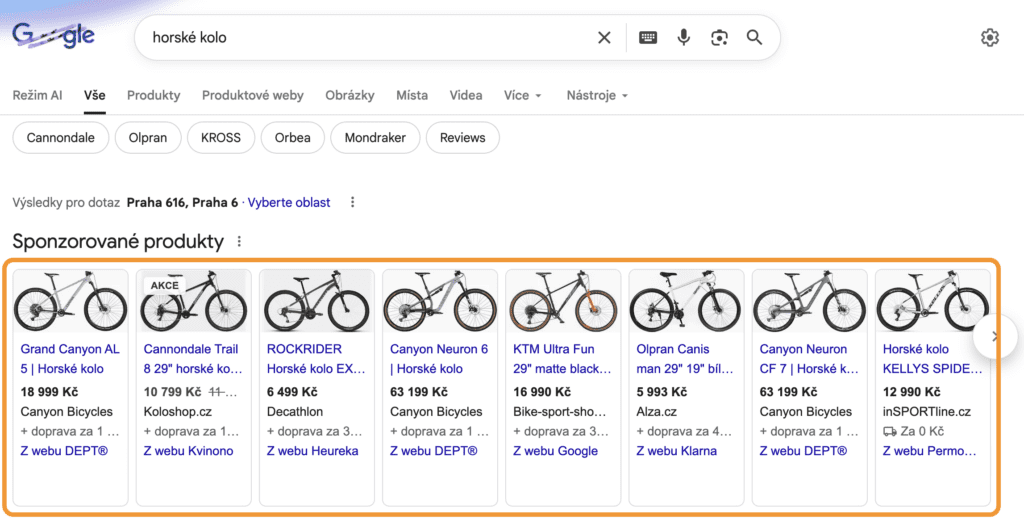
Task: Open the Režim AI tab
Action: pyautogui.click(x=37, y=95)
